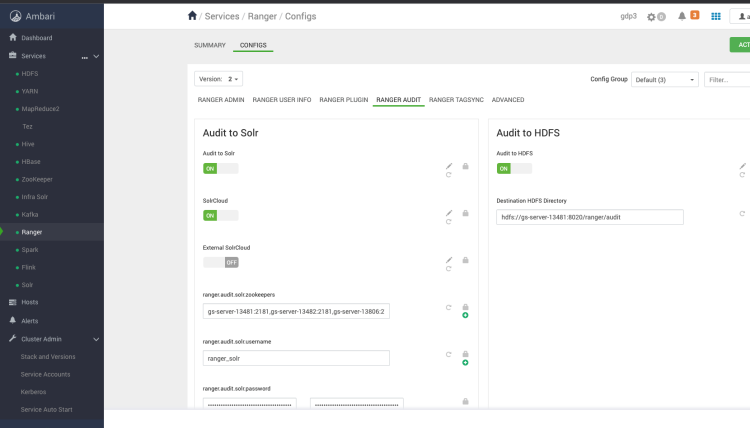Open Kerberos under Cluster Admin

click(x=33, y=392)
